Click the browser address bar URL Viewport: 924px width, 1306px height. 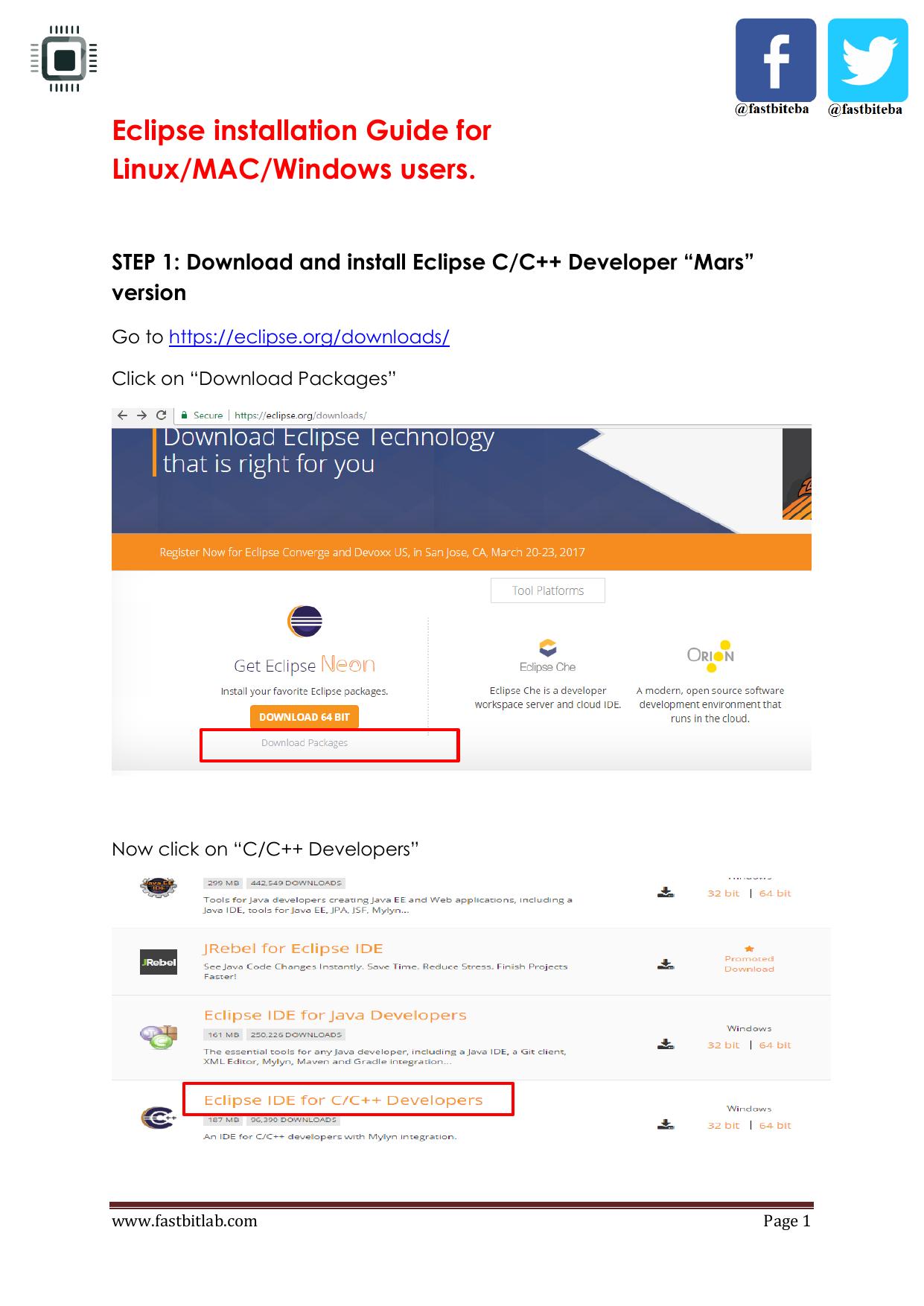[301, 415]
